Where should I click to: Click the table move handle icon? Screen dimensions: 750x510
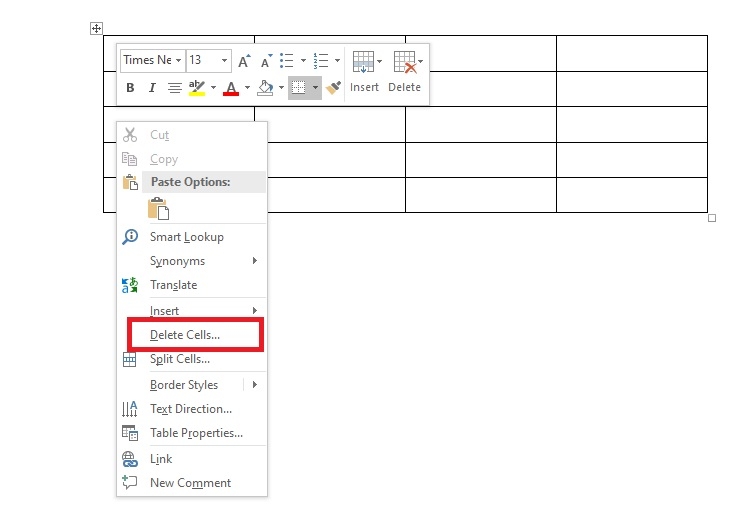96,28
